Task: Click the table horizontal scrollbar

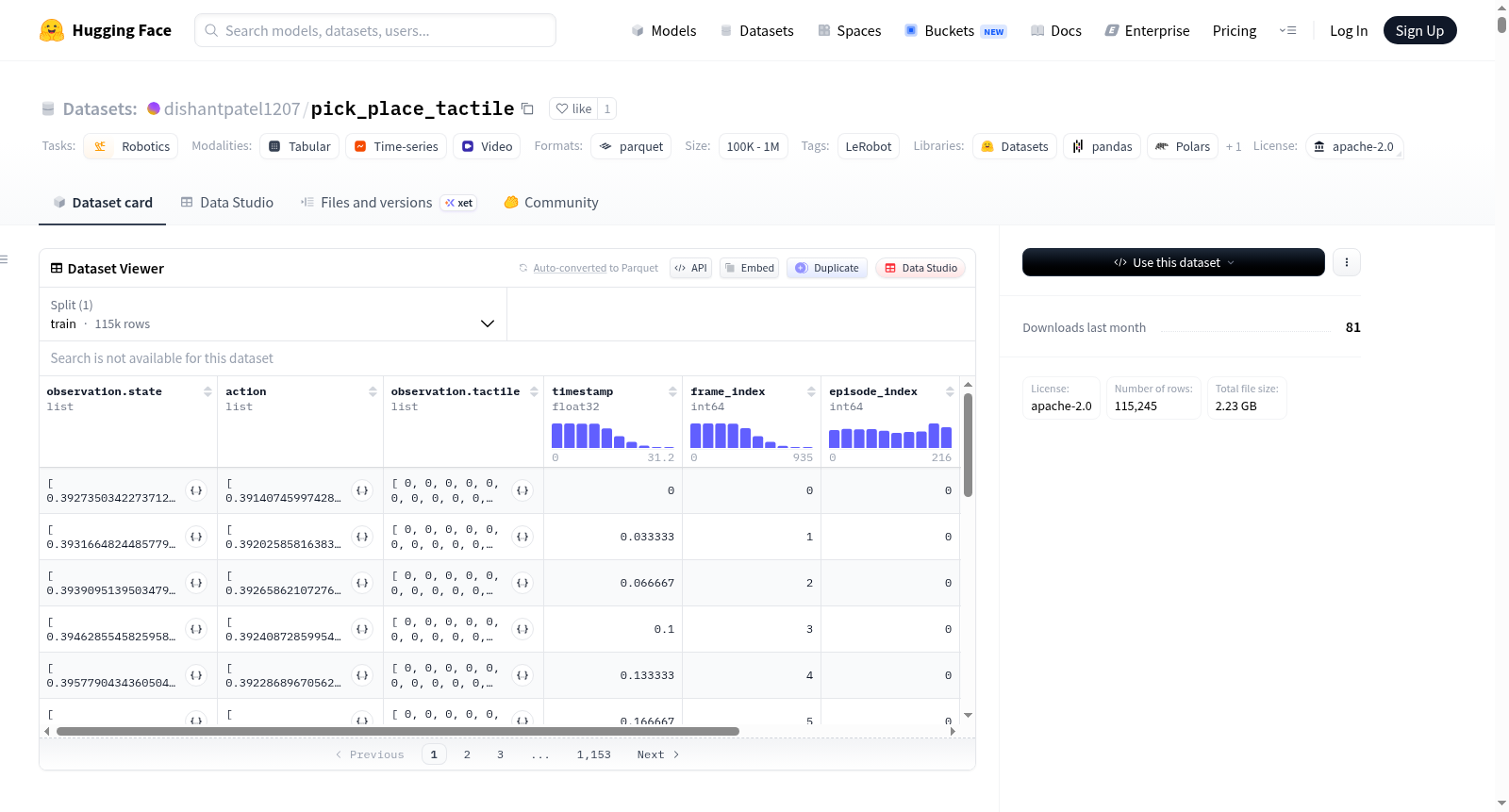Action: click(x=398, y=731)
